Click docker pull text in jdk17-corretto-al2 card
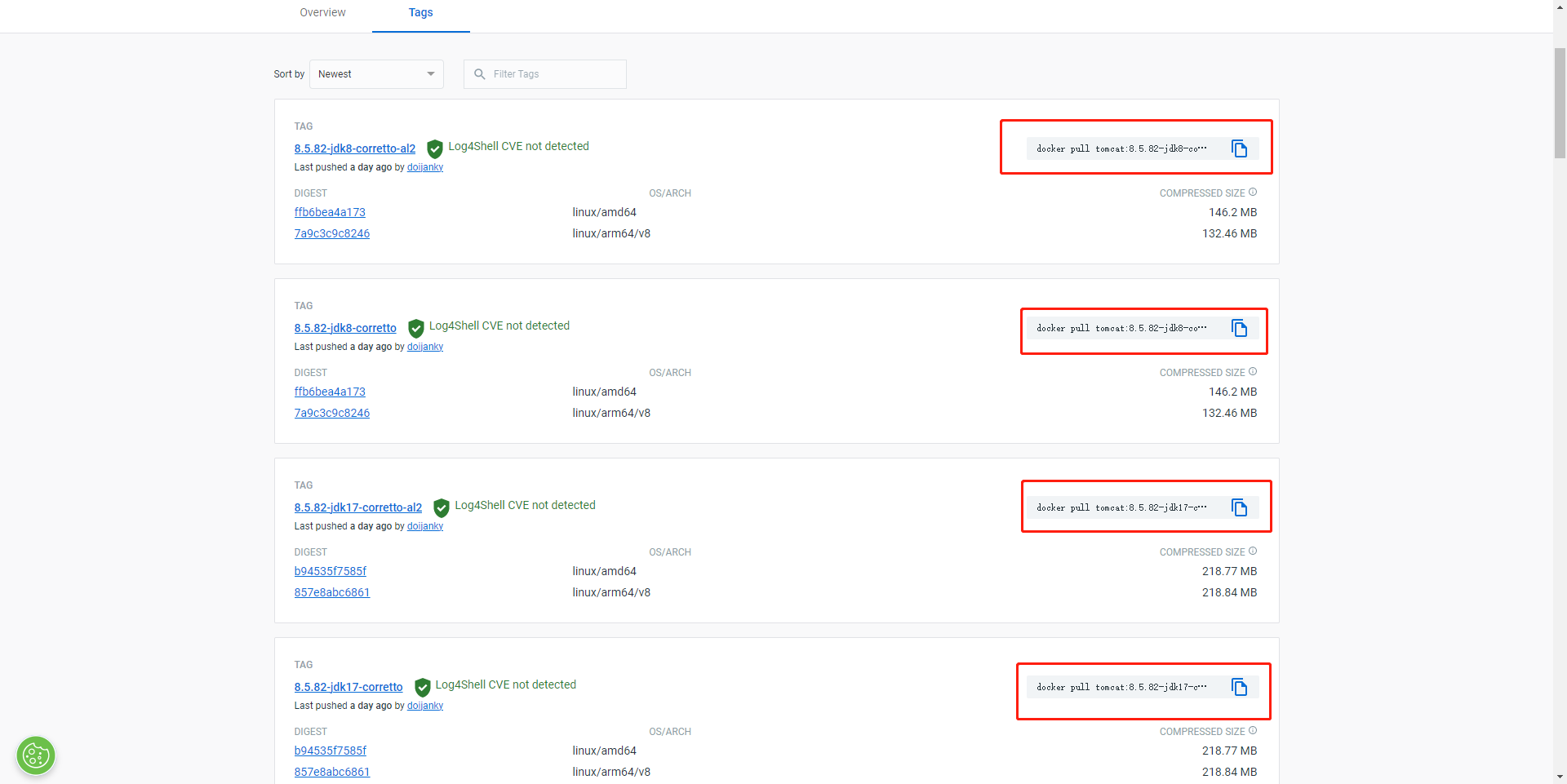This screenshot has width=1567, height=784. 1121,507
